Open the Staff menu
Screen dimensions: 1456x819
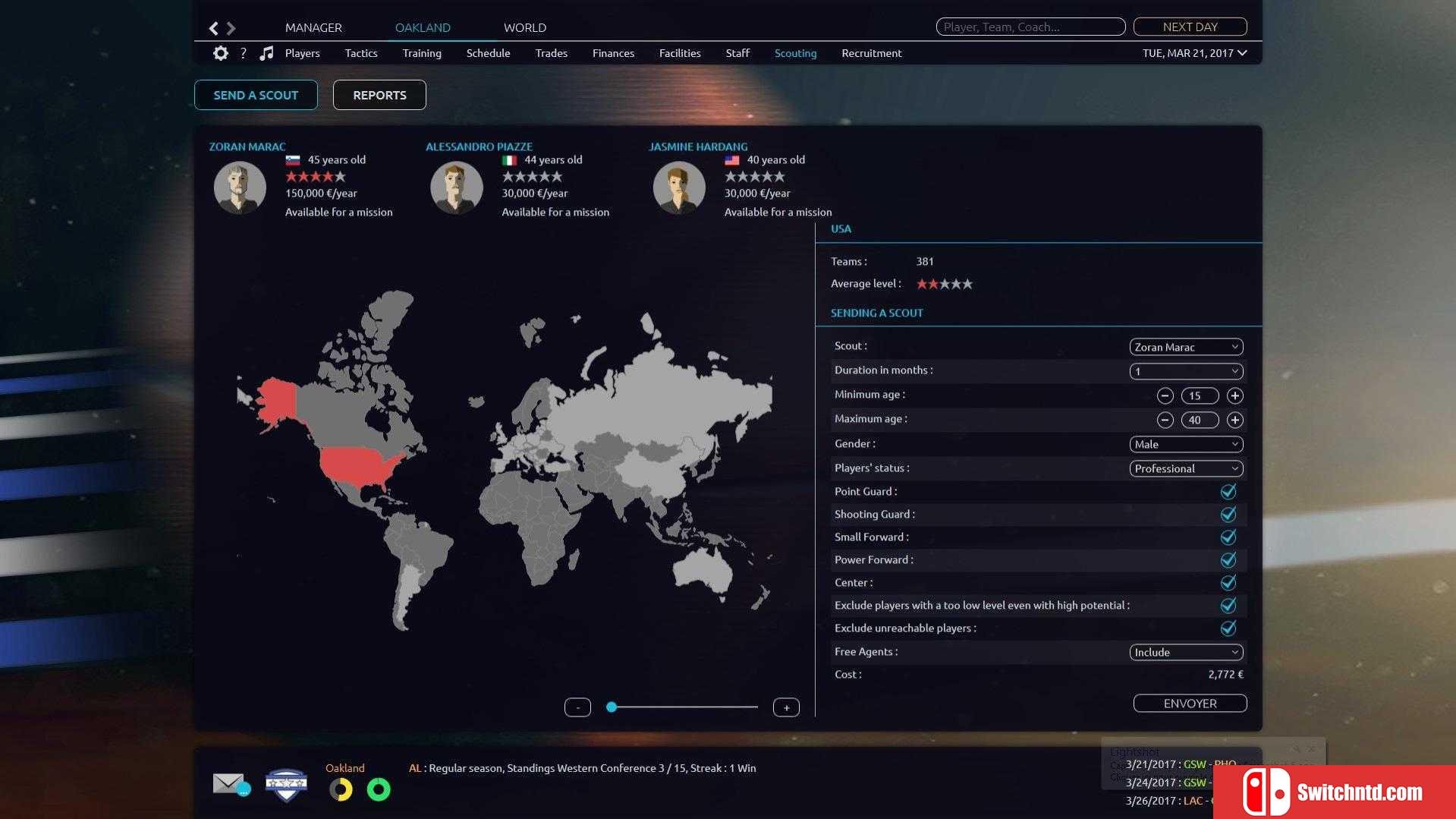pyautogui.click(x=737, y=53)
